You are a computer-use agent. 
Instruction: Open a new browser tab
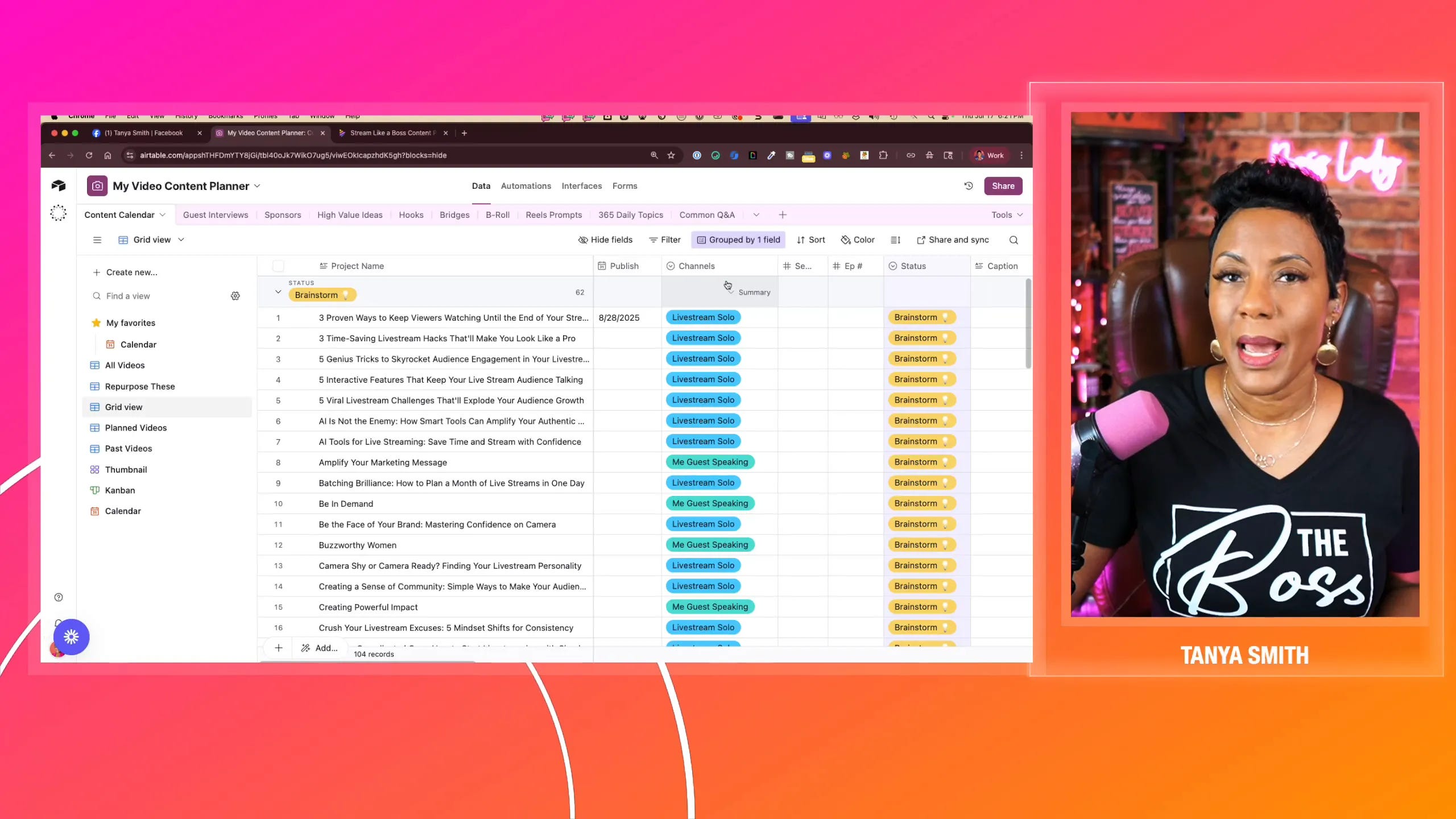pos(464,133)
